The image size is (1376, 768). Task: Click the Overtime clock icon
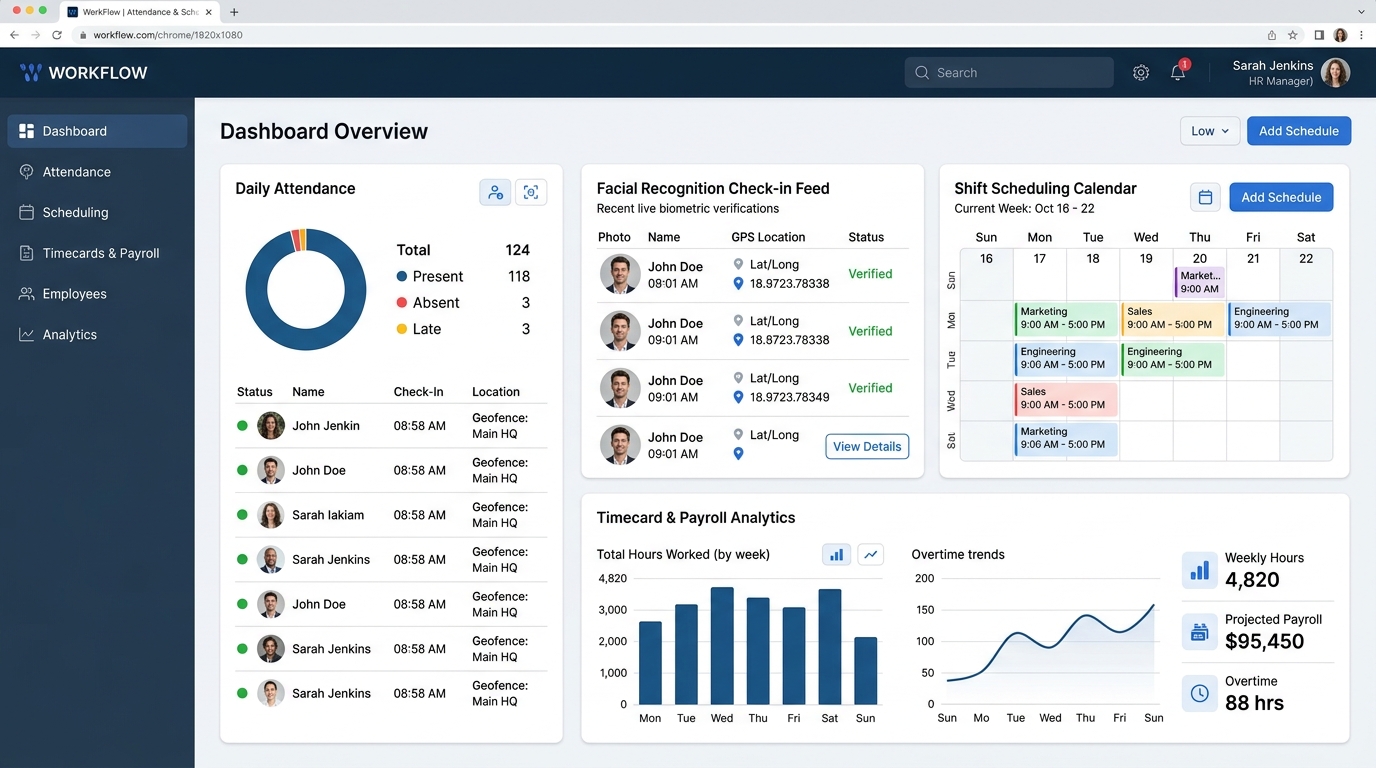[1200, 693]
